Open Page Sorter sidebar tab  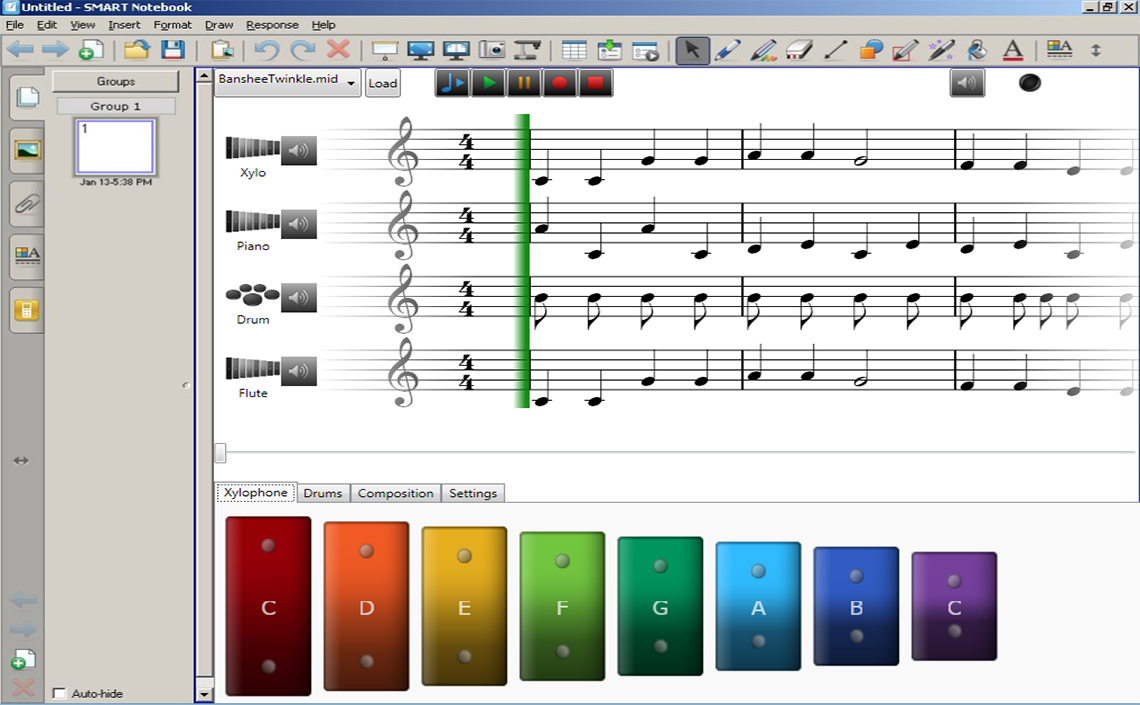(x=28, y=97)
